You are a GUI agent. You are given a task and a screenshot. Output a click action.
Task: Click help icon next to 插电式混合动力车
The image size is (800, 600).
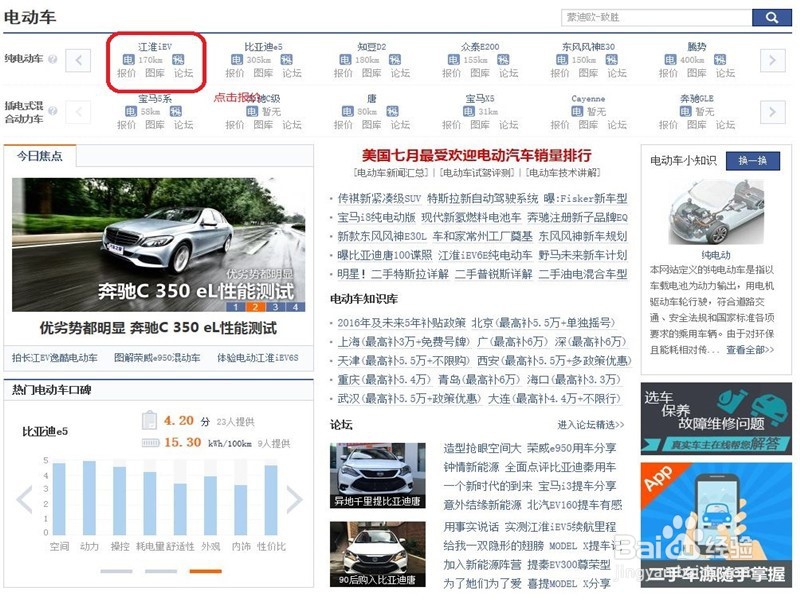click(x=52, y=111)
